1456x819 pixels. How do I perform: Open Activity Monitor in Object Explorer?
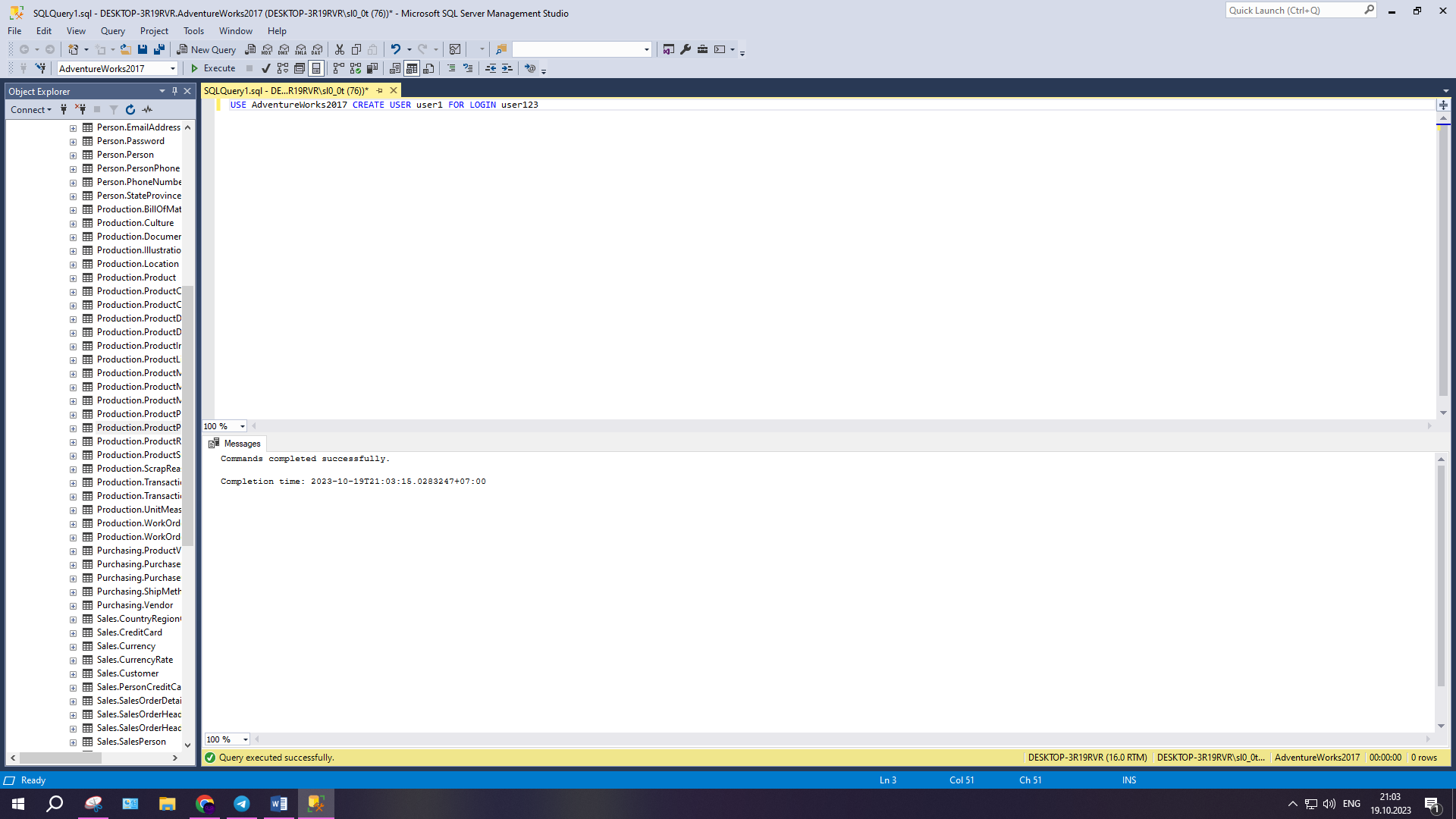click(147, 110)
